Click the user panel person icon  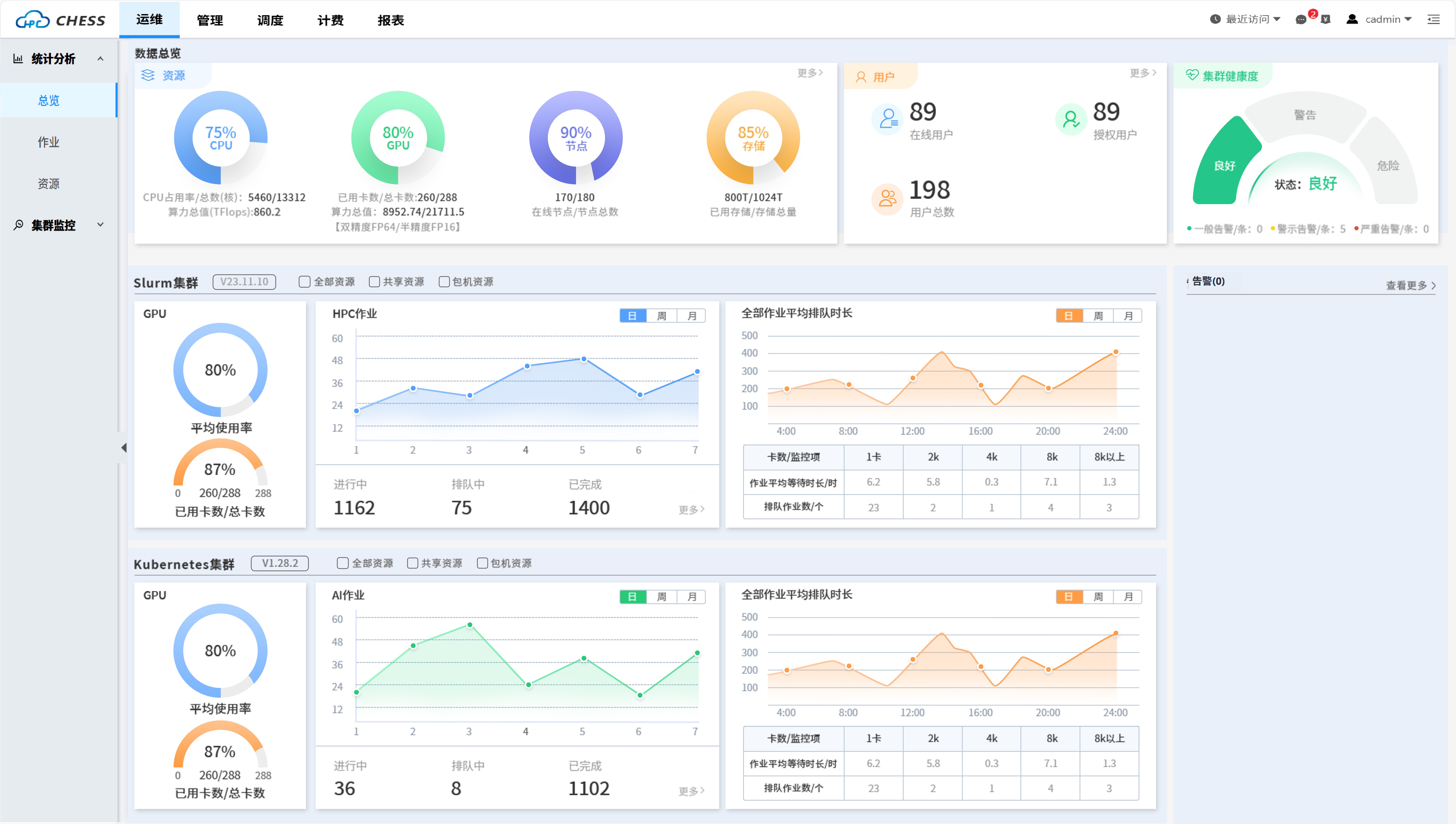pyautogui.click(x=861, y=77)
